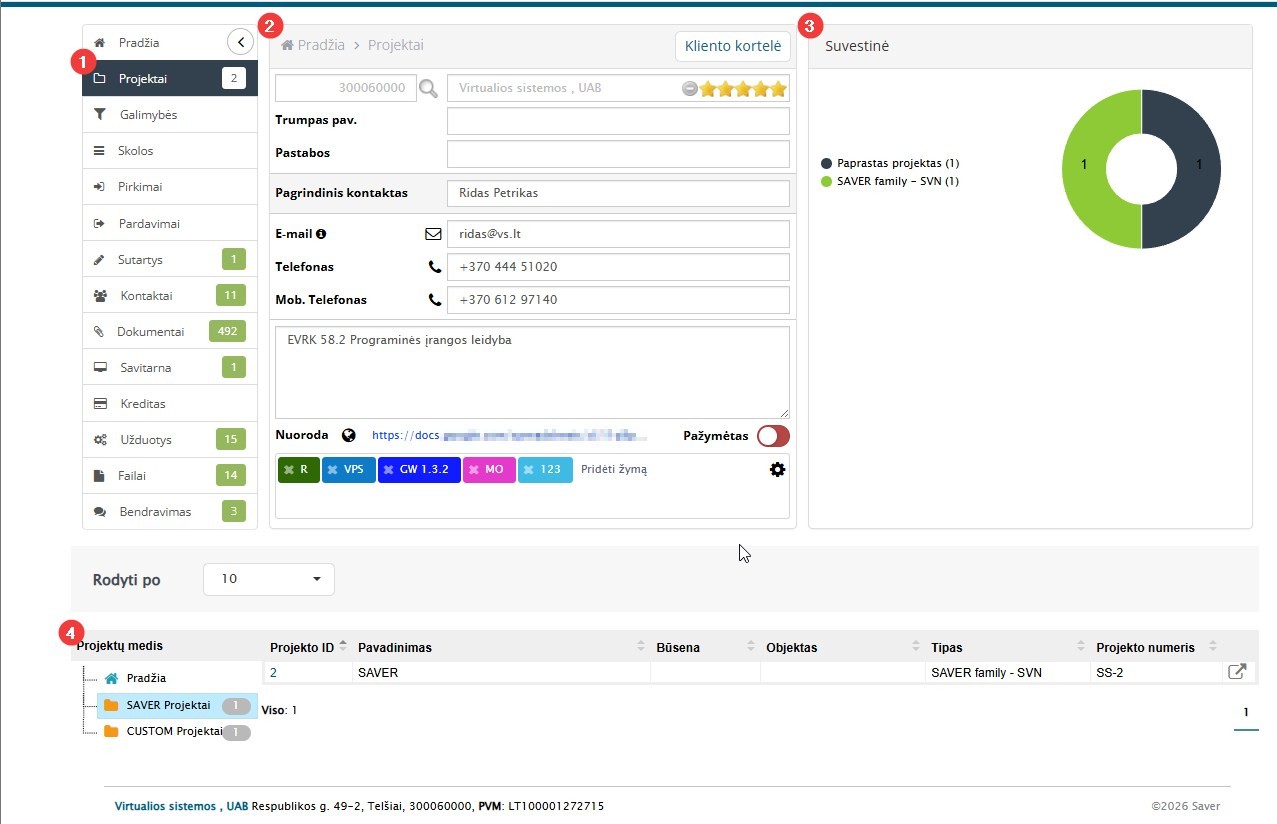Click the grey minus icon before rating stars

(689, 89)
